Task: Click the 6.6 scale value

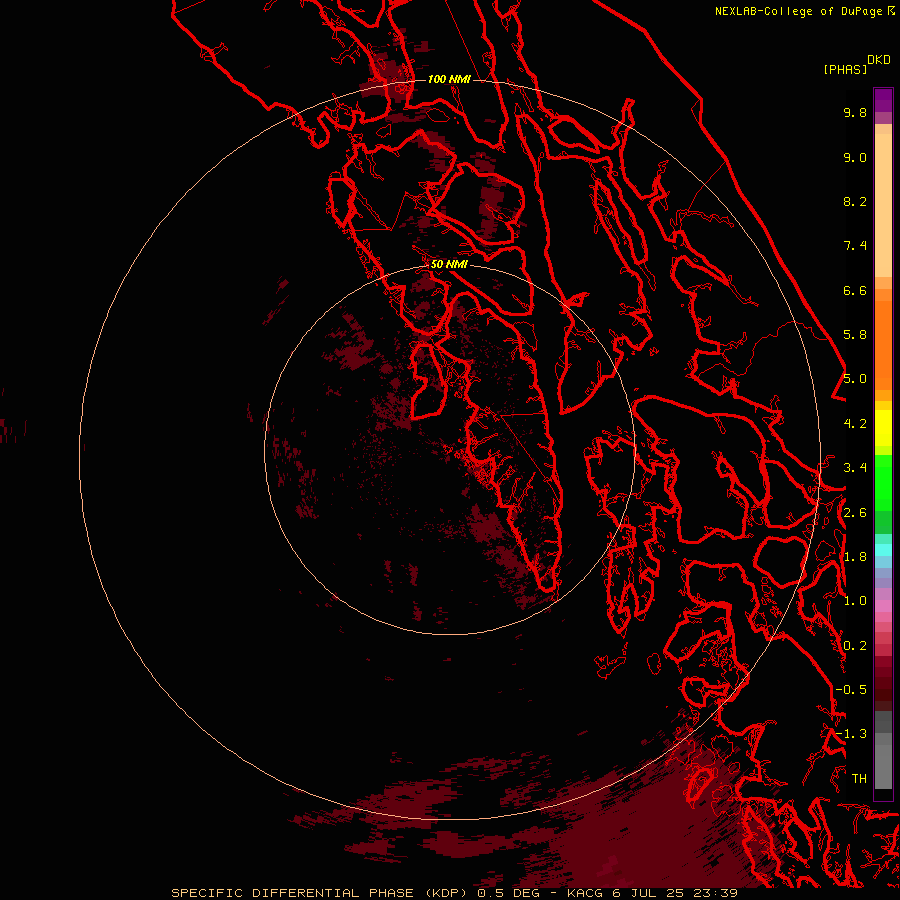Action: 855,290
